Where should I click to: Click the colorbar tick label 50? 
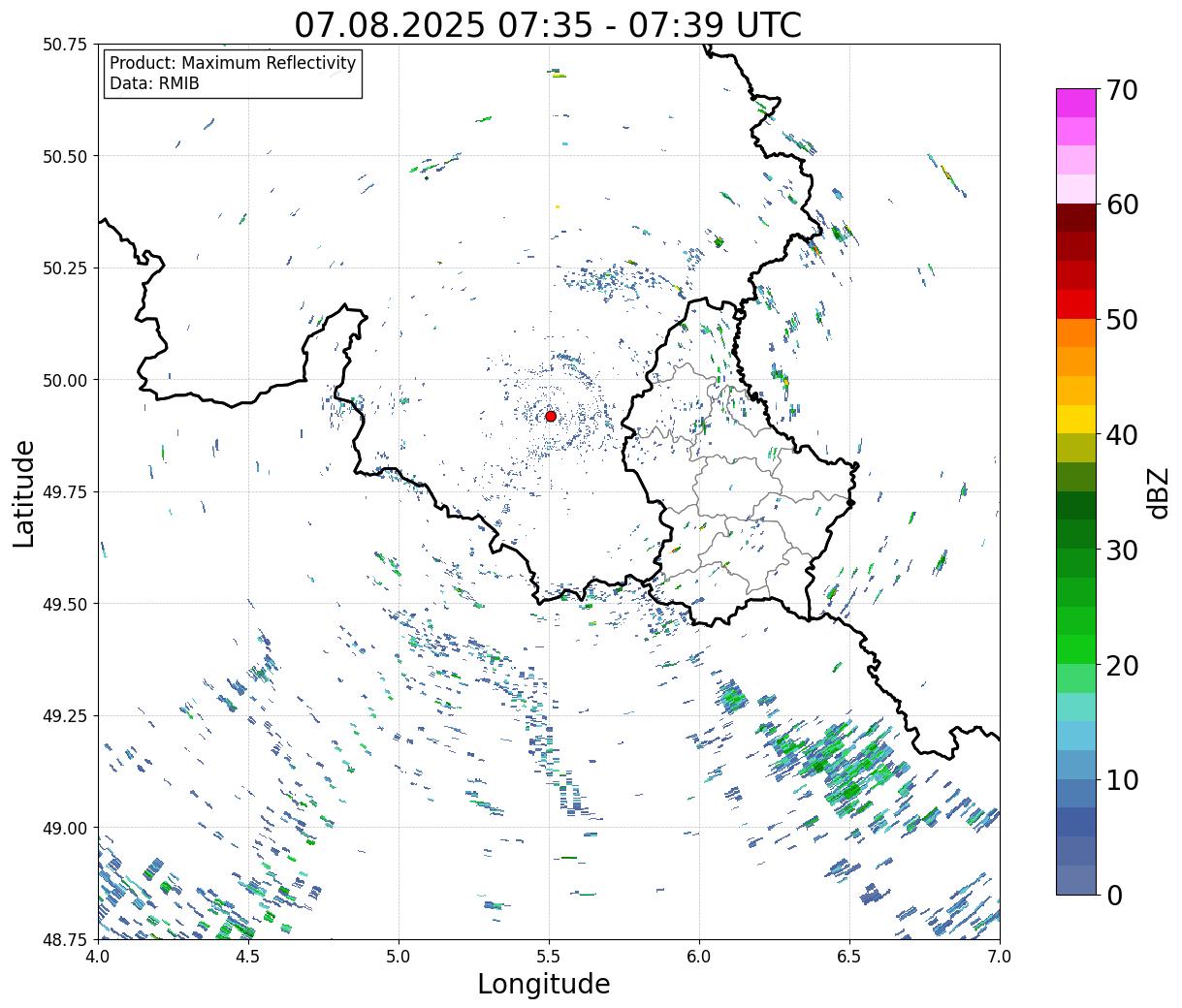(x=1122, y=320)
